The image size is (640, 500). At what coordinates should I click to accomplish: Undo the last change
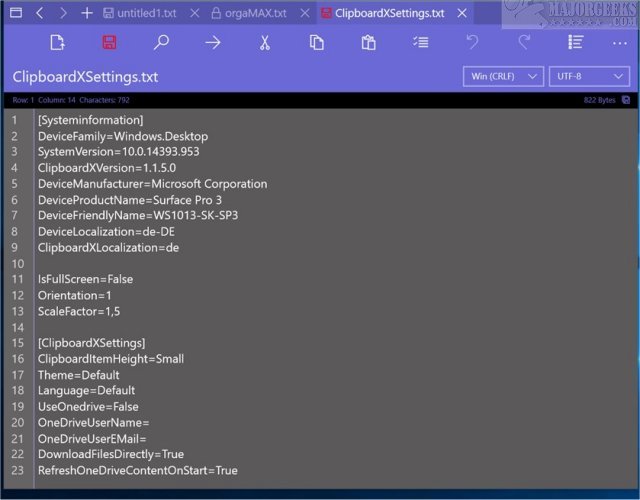click(x=472, y=42)
